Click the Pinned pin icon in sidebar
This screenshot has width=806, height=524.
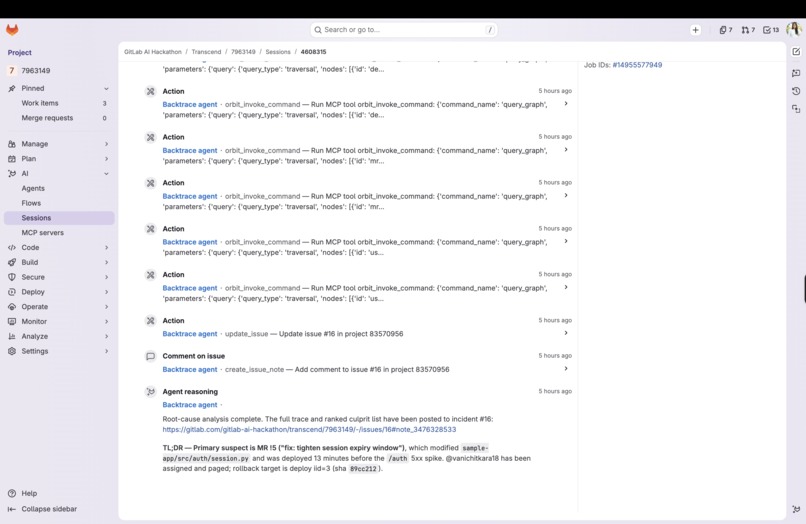point(12,88)
